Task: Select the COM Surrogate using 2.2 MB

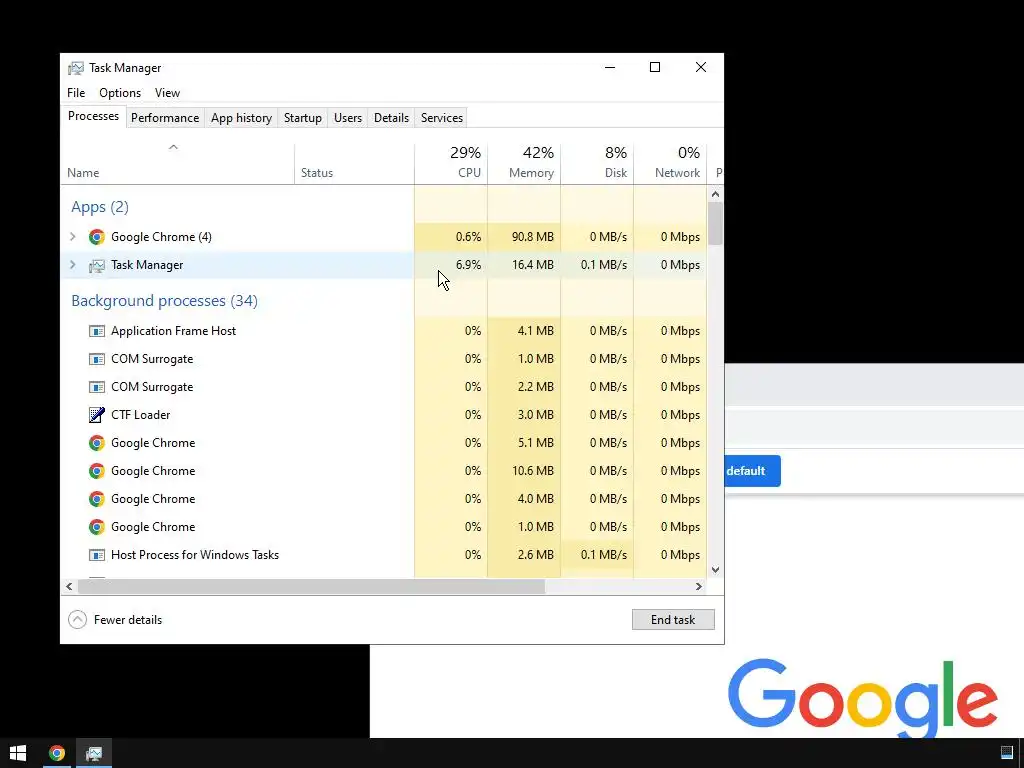Action: point(384,387)
